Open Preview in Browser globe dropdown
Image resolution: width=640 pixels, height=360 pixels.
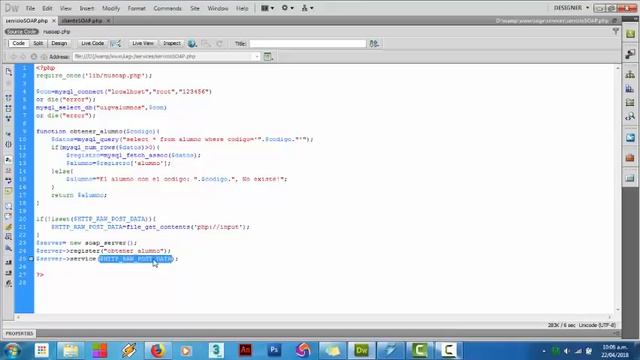(x=192, y=43)
